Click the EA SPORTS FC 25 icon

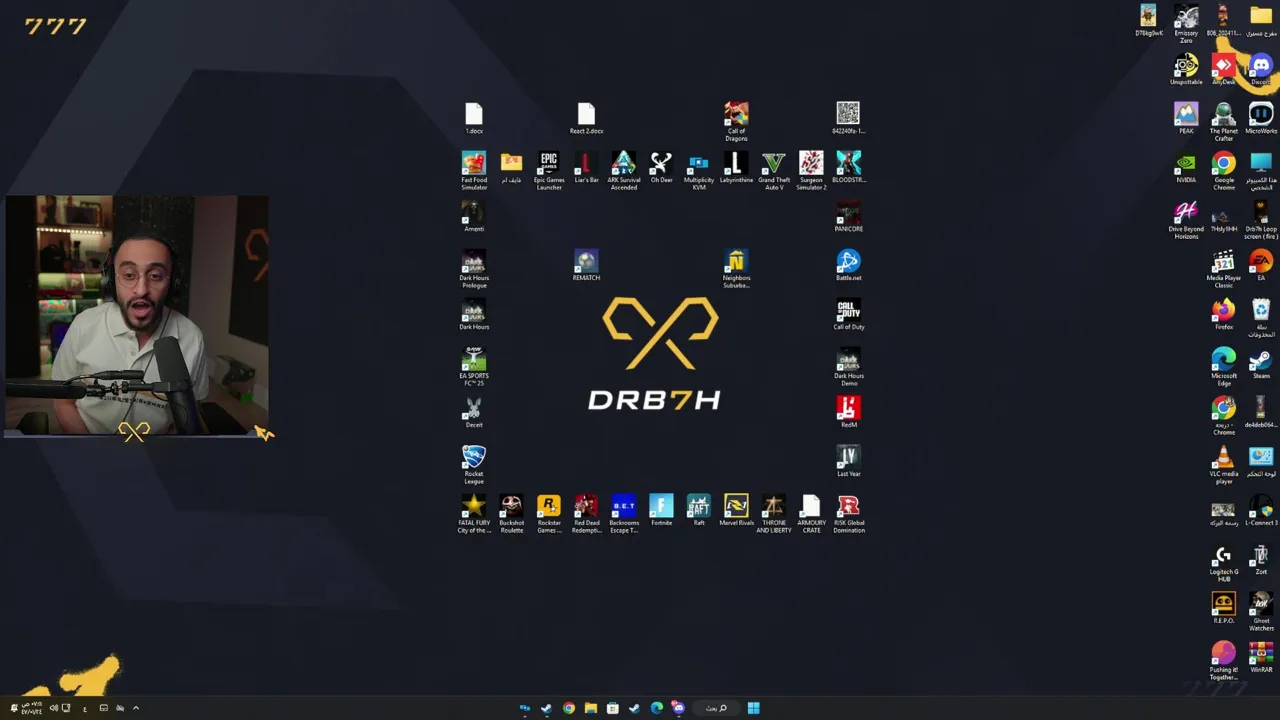(x=474, y=367)
